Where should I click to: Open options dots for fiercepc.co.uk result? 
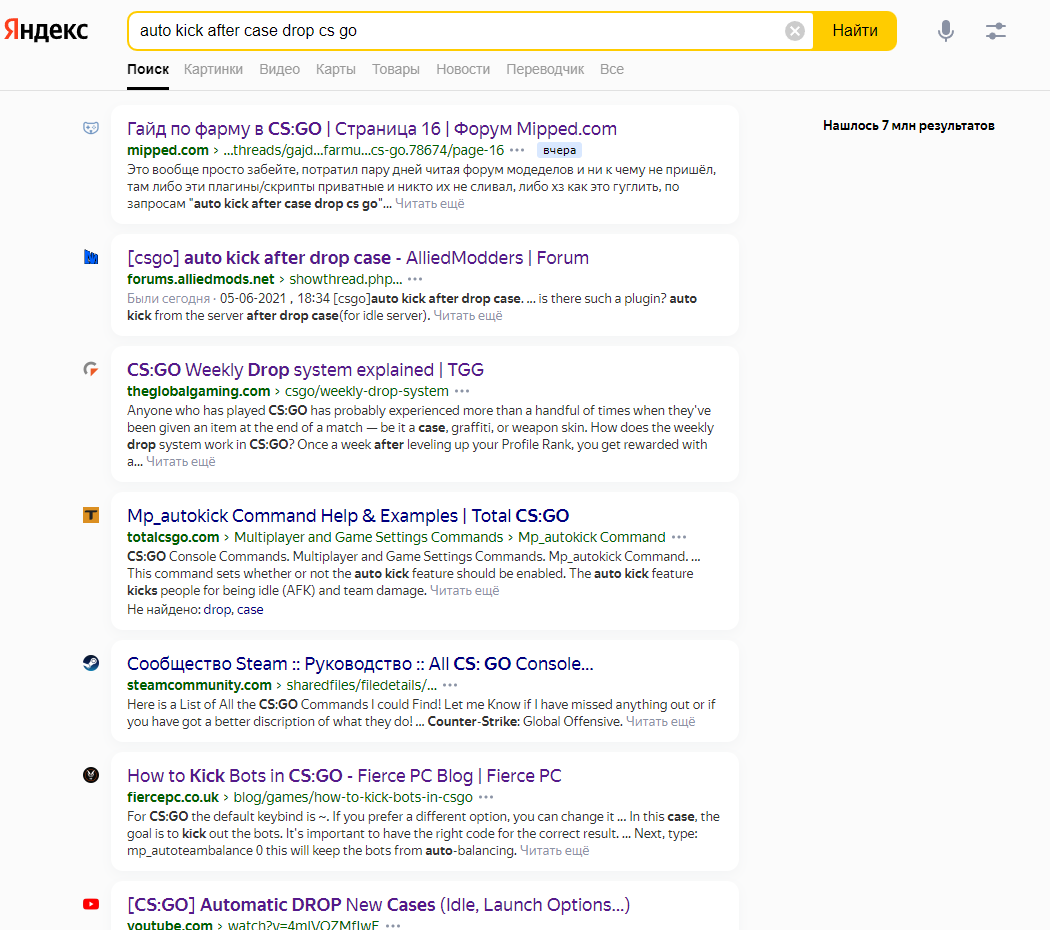point(486,797)
